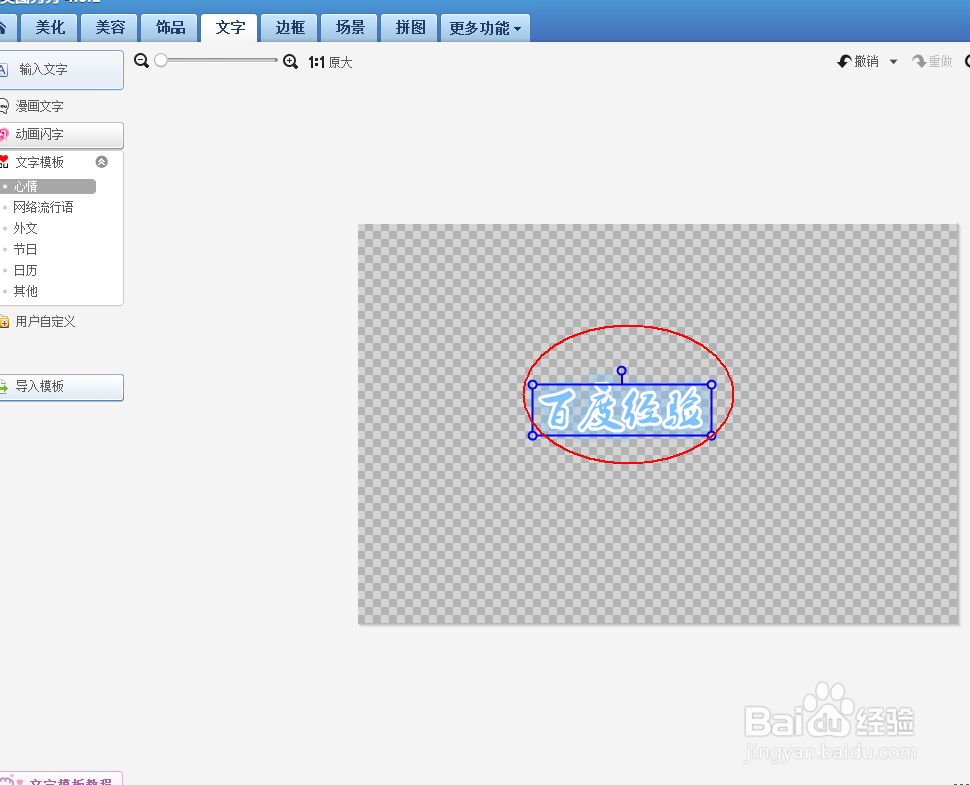Viewport: 970px width, 785px height.
Task: Switch to the 饰品 tab
Action: [x=170, y=28]
